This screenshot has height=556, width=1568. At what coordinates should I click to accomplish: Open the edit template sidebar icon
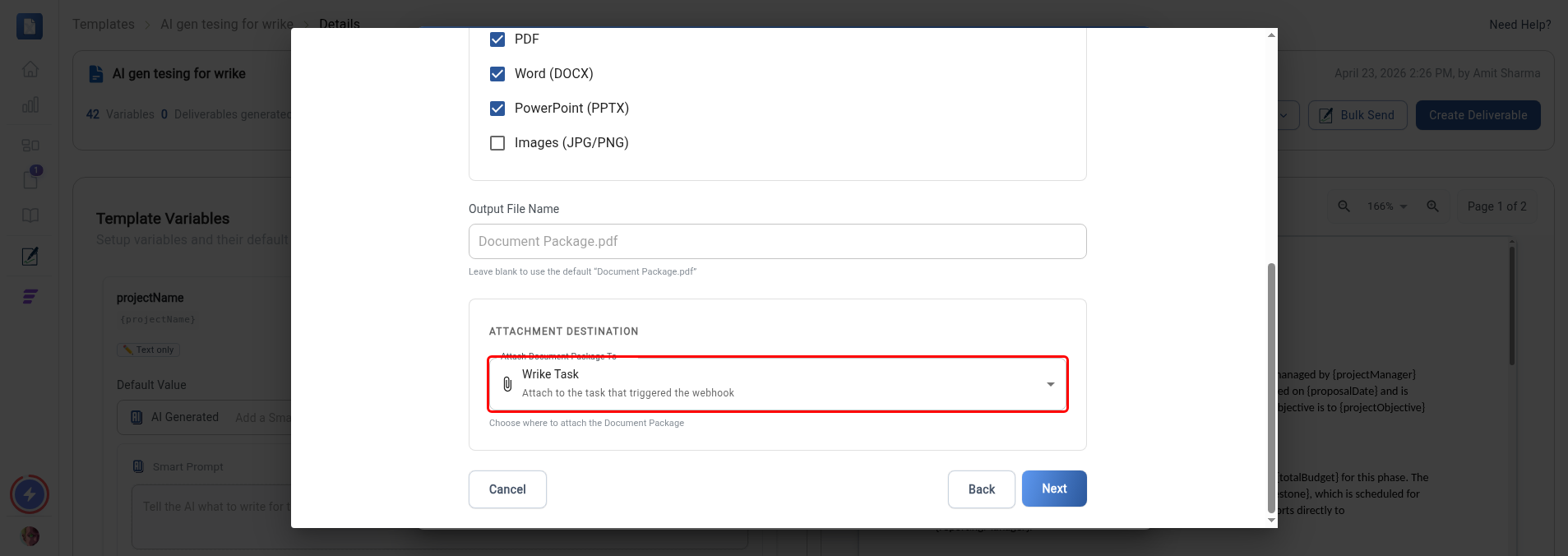(x=30, y=257)
